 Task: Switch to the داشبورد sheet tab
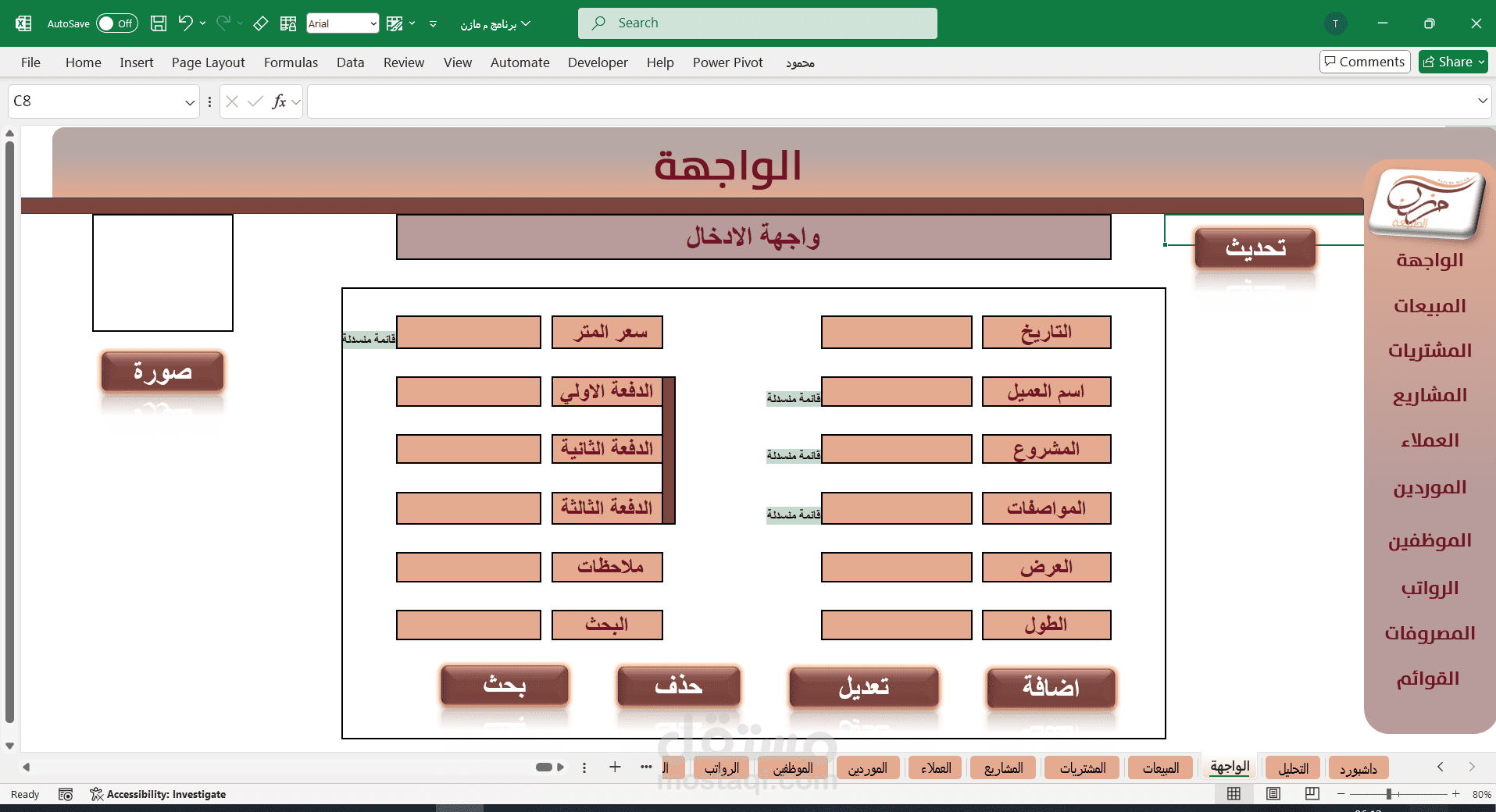pyautogui.click(x=1359, y=768)
